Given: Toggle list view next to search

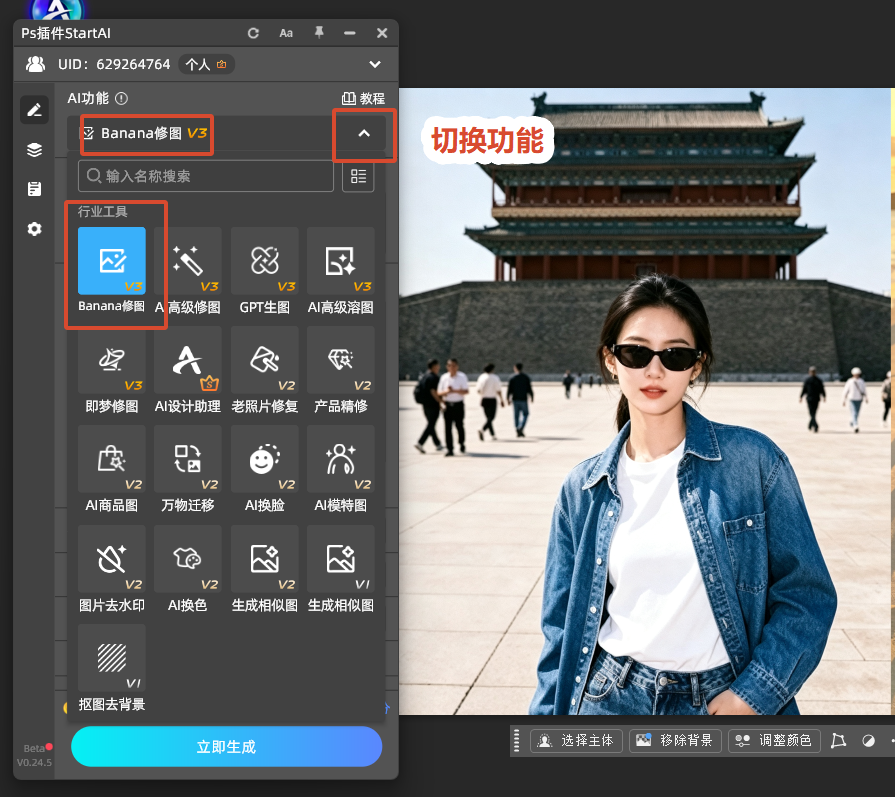Looking at the screenshot, I should [x=358, y=176].
